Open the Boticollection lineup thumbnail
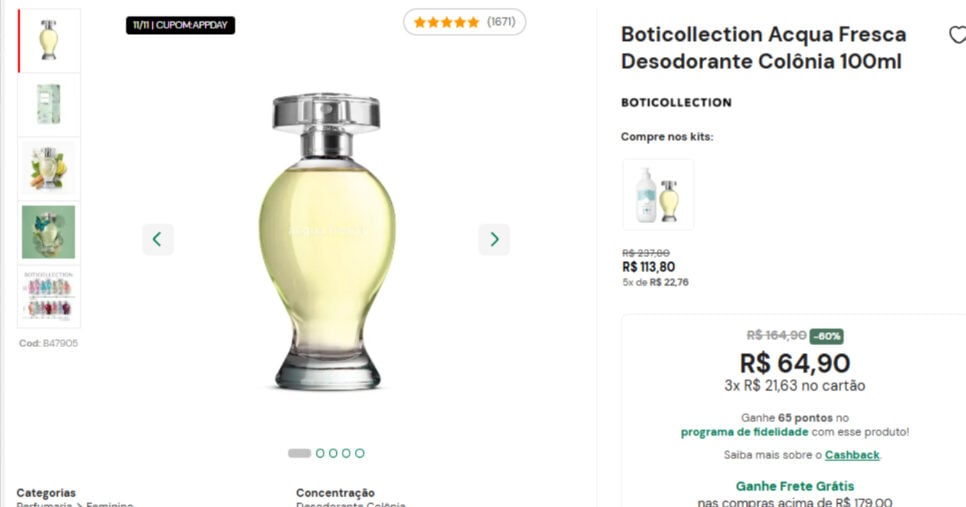The image size is (966, 507). (49, 296)
